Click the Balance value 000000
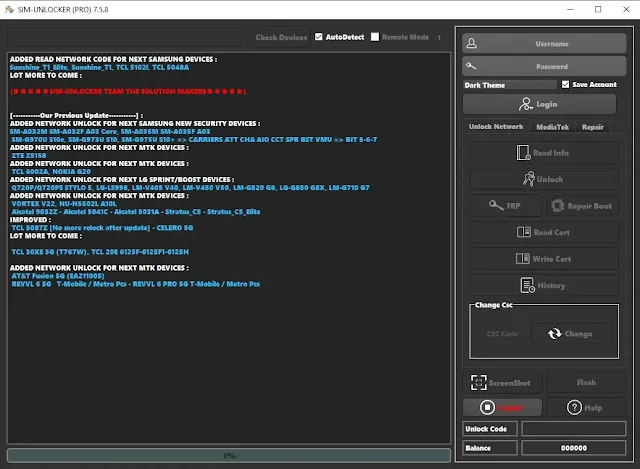 point(573,448)
